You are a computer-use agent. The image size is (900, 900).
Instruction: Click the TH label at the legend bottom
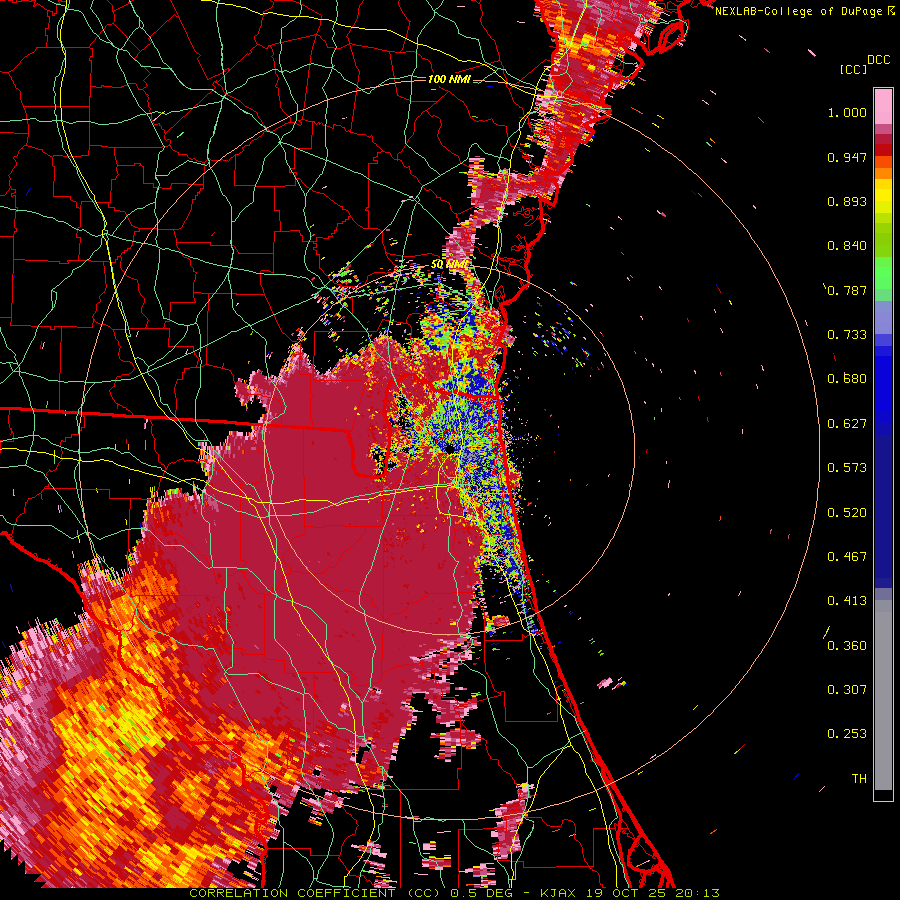coord(859,779)
